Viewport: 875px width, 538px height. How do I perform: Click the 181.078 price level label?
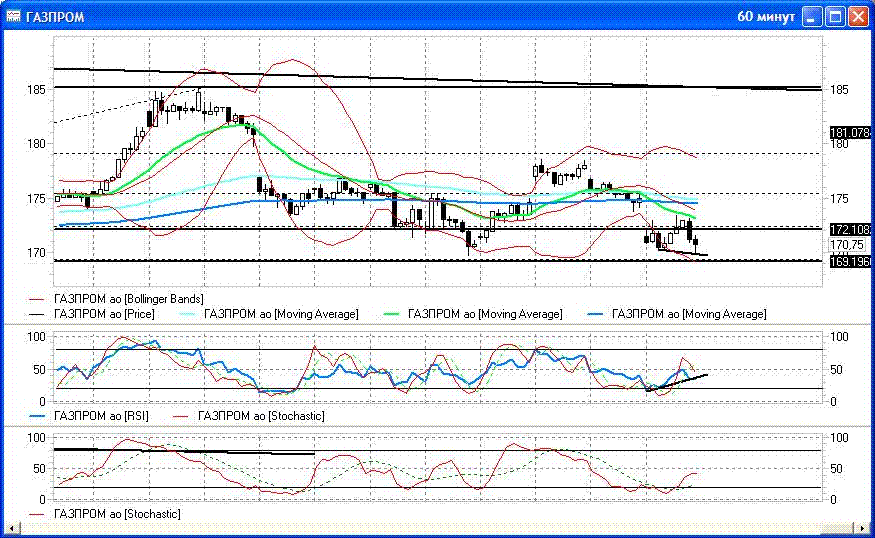pyautogui.click(x=850, y=133)
